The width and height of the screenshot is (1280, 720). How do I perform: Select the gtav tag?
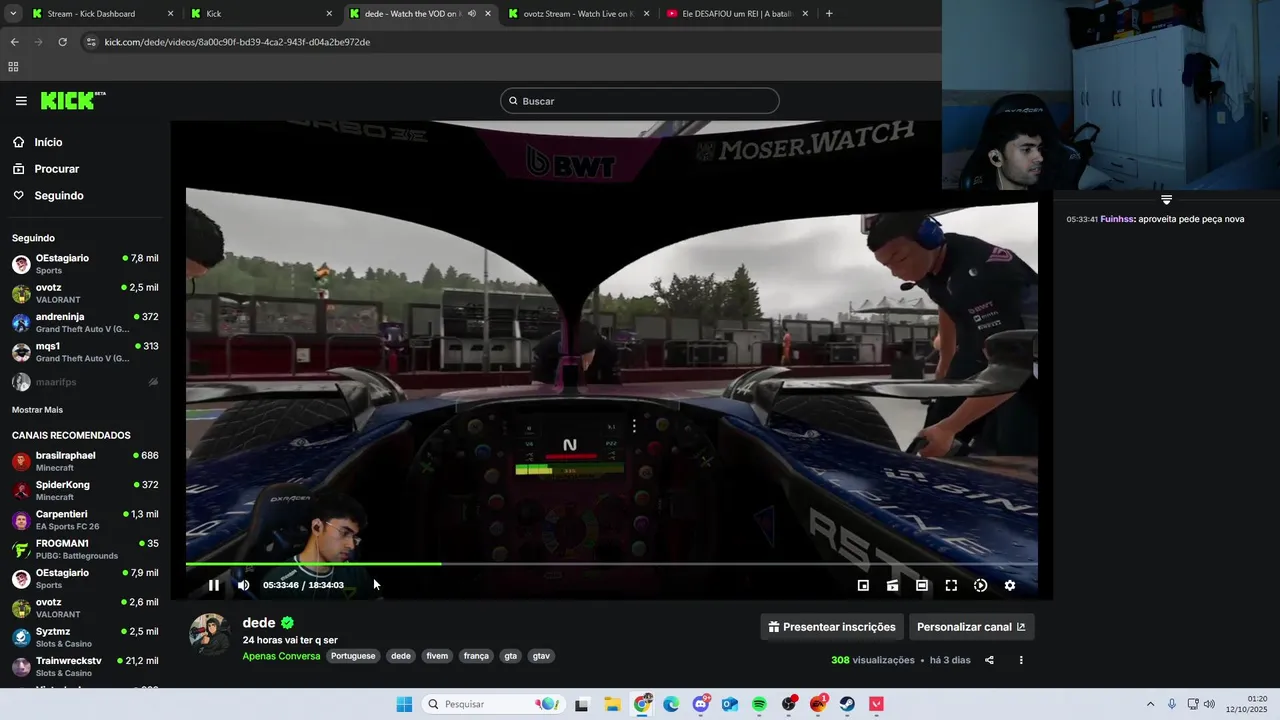541,656
